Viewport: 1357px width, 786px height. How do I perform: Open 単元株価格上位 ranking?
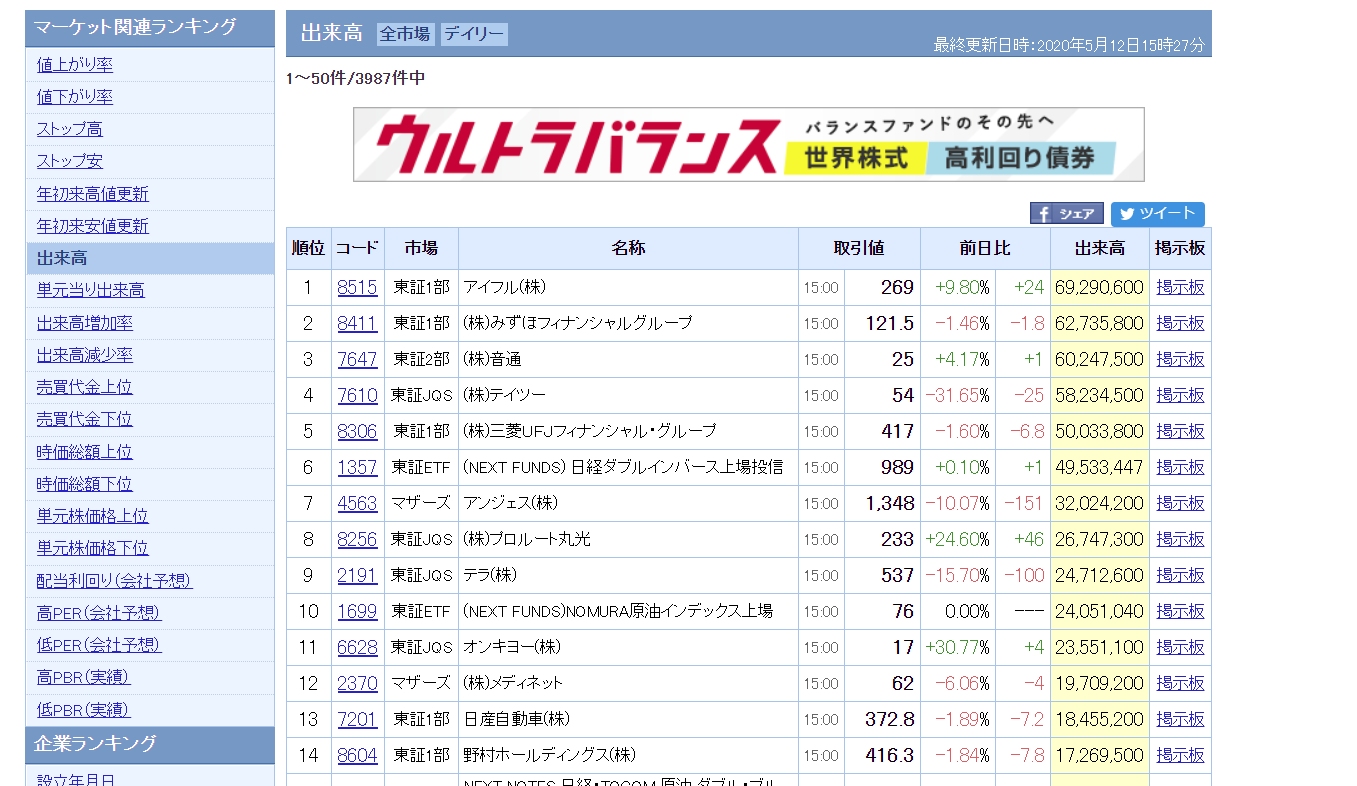[x=93, y=516]
